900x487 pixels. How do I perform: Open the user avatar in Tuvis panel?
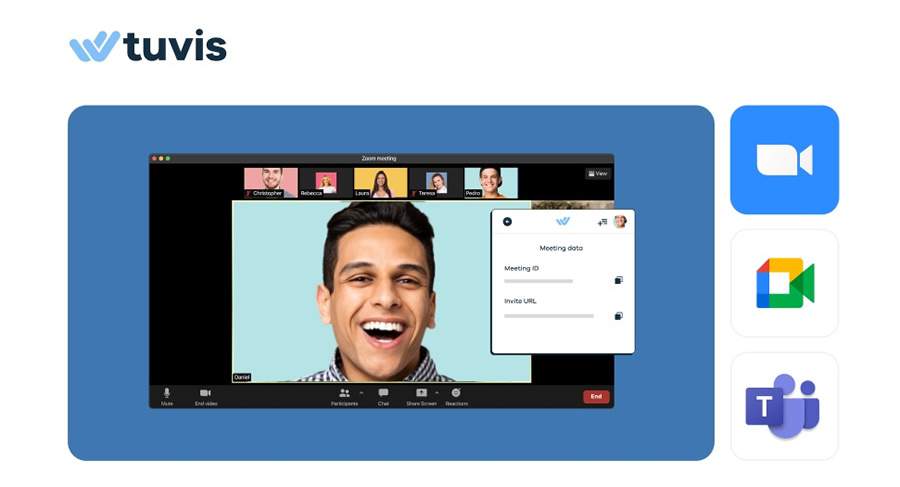pyautogui.click(x=620, y=222)
